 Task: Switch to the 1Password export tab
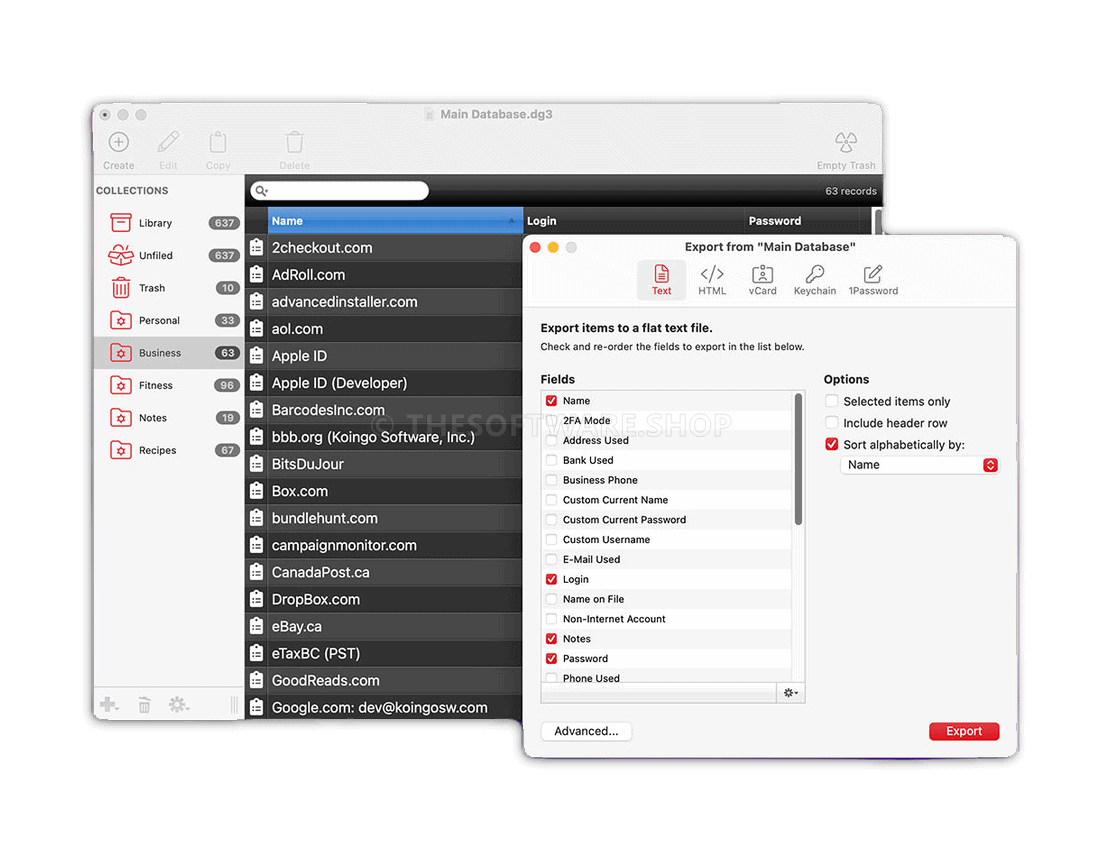pyautogui.click(x=873, y=280)
